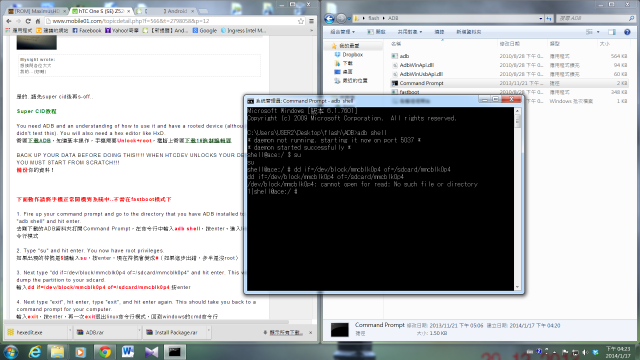This screenshot has width=640, height=360.
Task: Open the Chrome hamburger menu
Action: click(311, 21)
